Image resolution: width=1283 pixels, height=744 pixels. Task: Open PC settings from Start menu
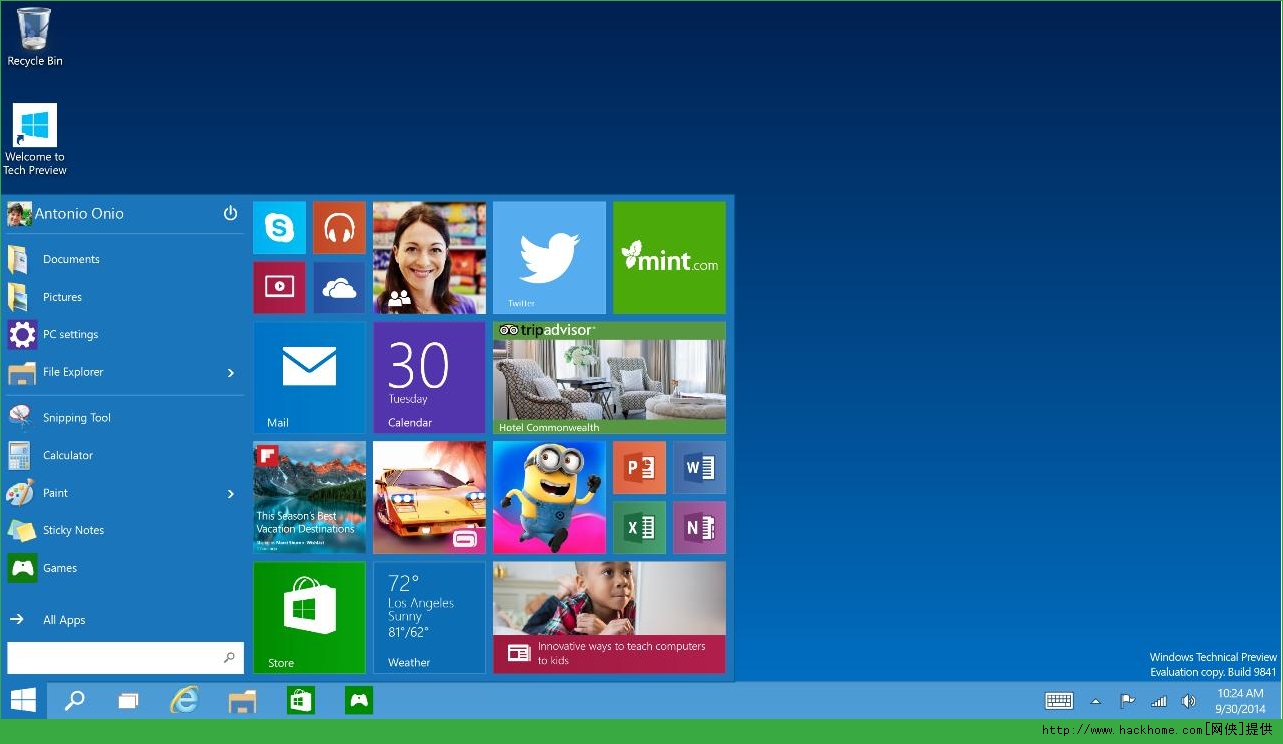pyautogui.click(x=125, y=334)
